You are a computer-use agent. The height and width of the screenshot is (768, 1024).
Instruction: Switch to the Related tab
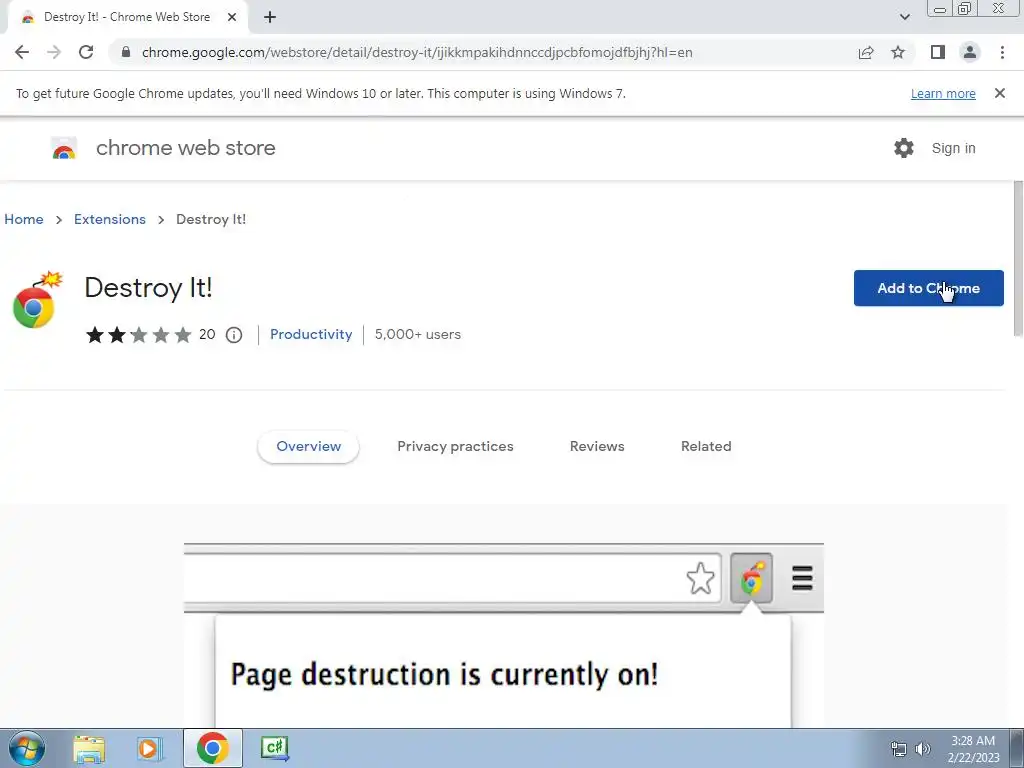[706, 447]
